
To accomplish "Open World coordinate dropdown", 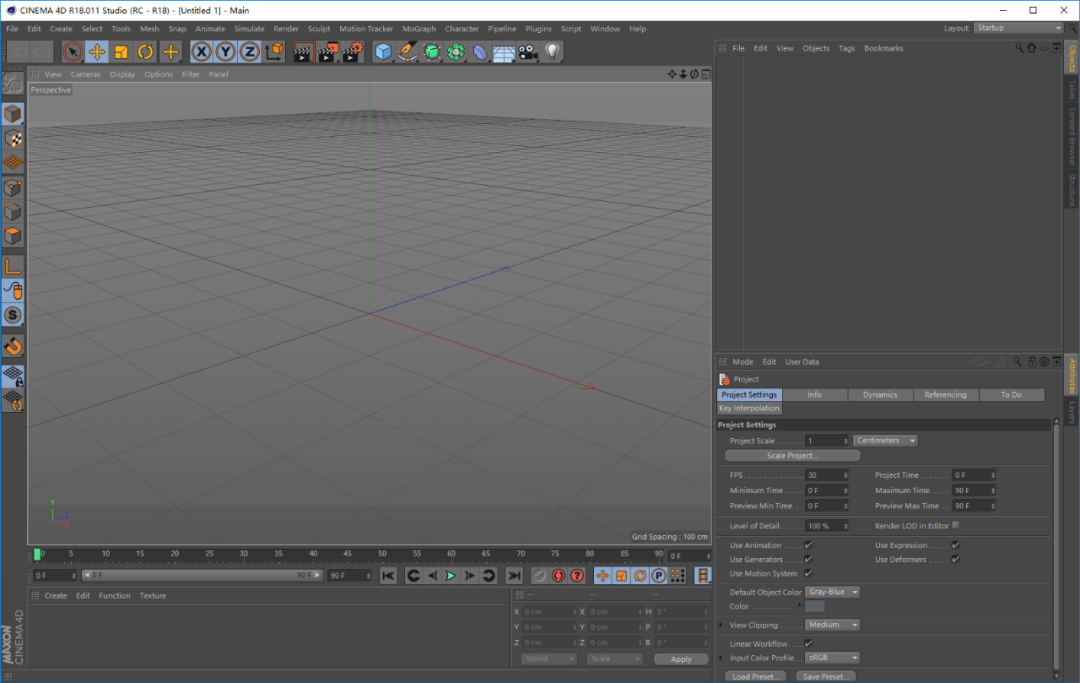I will point(548,659).
